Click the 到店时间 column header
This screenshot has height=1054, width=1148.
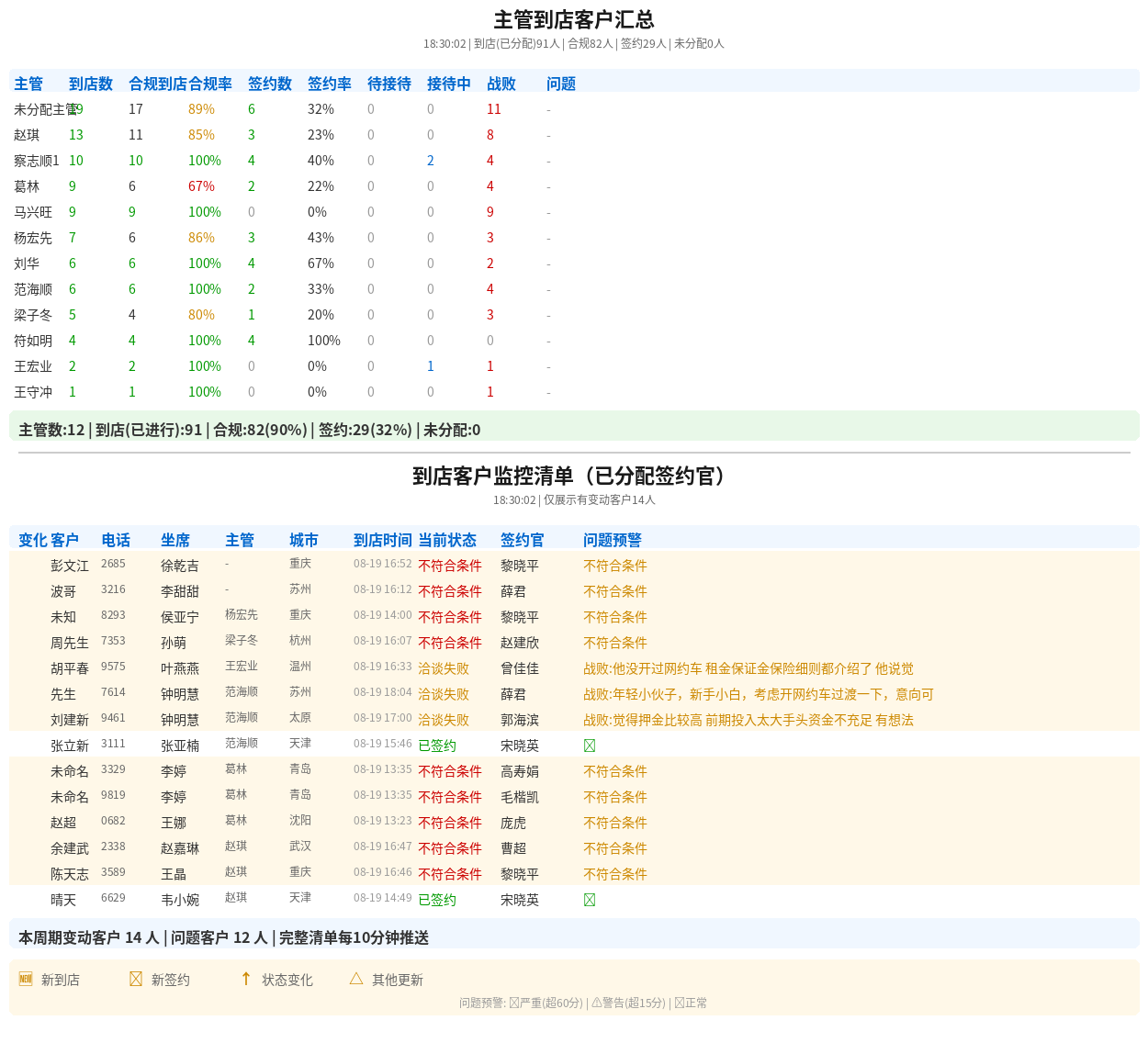(x=383, y=540)
